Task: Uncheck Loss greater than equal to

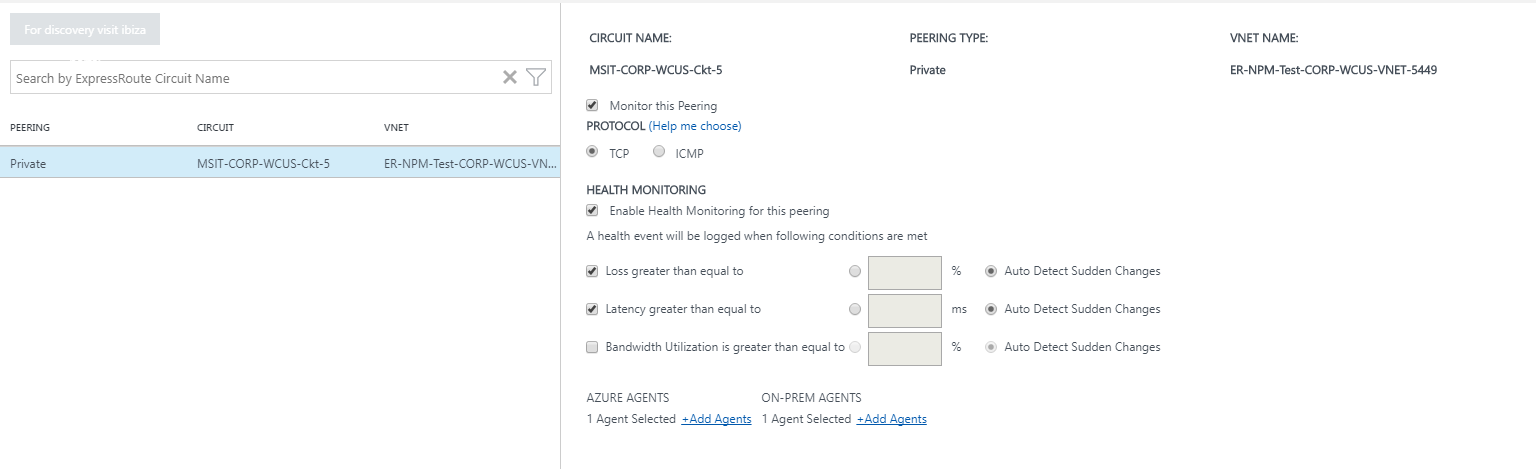Action: [592, 271]
